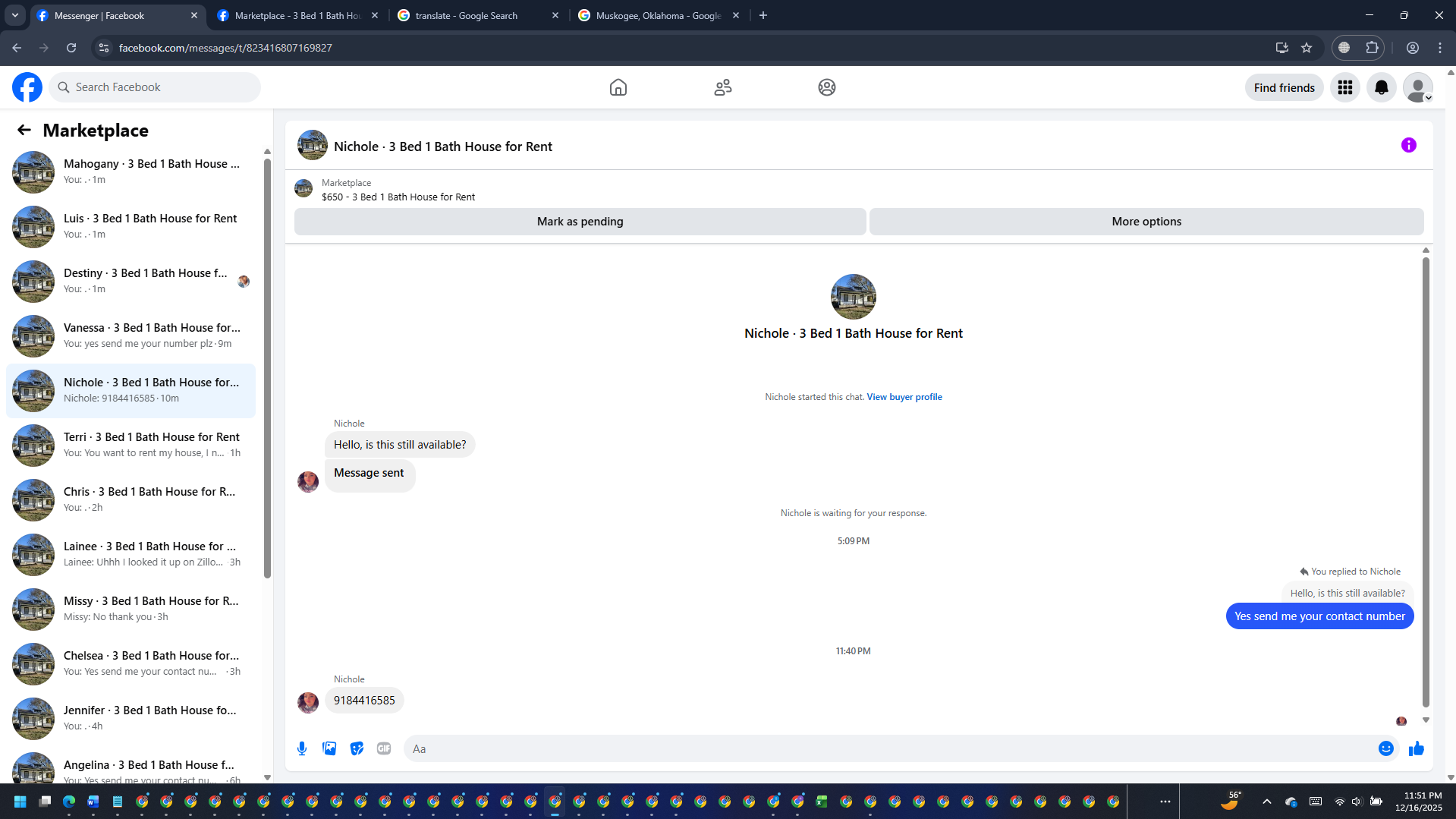Viewport: 1456px width, 819px height.
Task: Open the browser extensions puzzle icon
Action: 1372,48
